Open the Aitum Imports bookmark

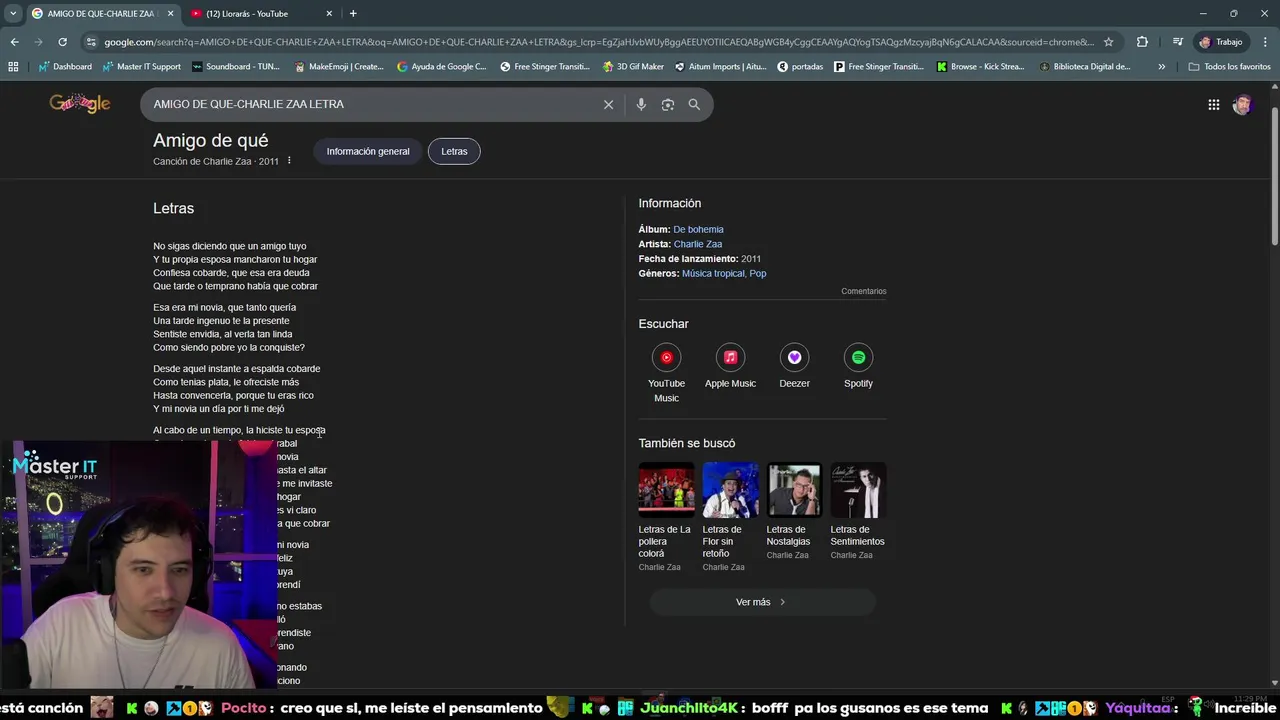point(720,67)
